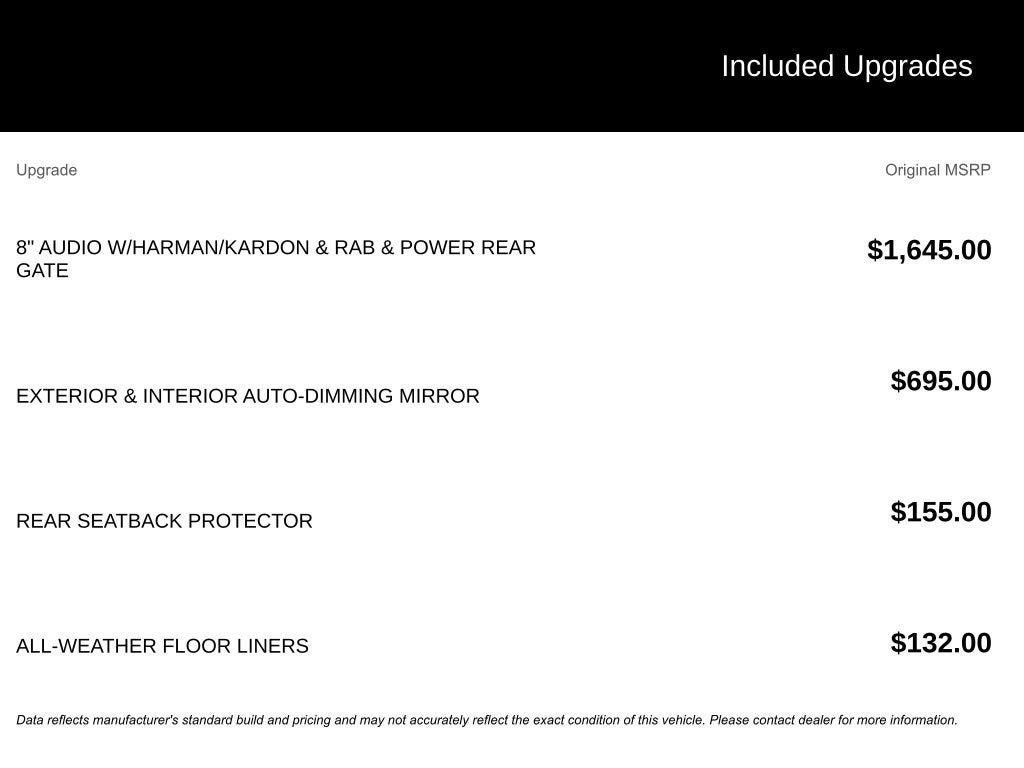1024x768 pixels.
Task: Select the ALL-WEATHER FLOOR LINERS upgrade
Action: [x=162, y=646]
